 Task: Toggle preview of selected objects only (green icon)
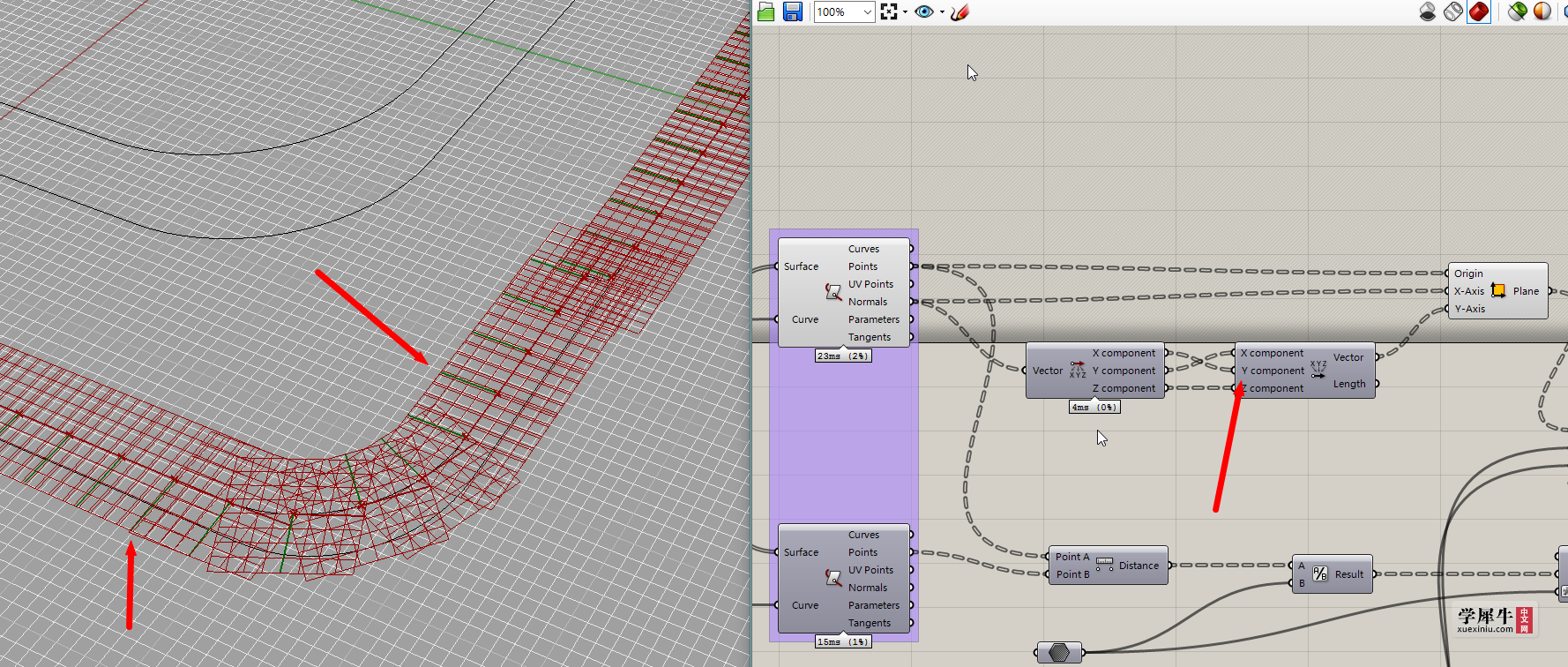(1517, 11)
